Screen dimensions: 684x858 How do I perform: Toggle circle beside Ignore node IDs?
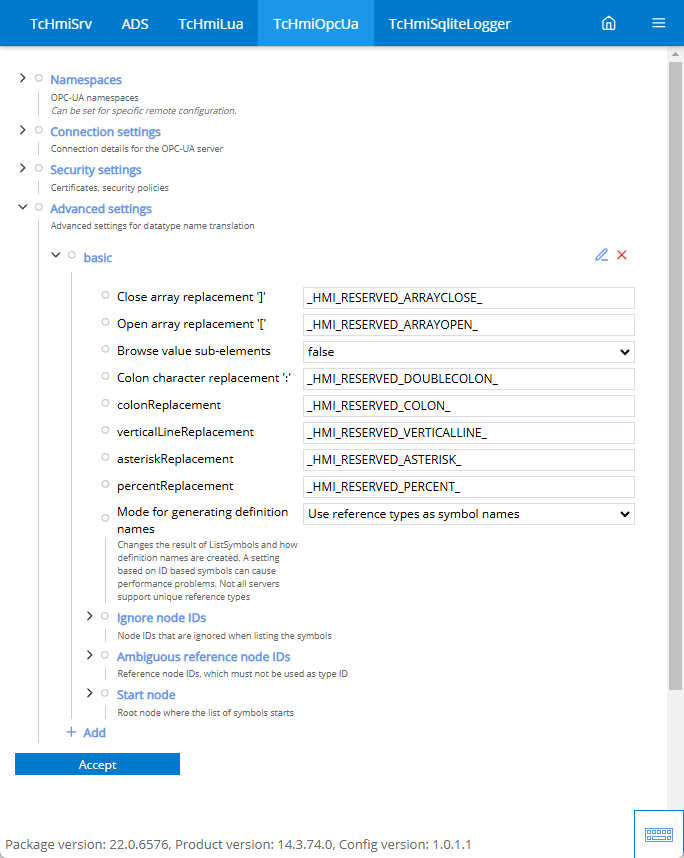pos(105,616)
